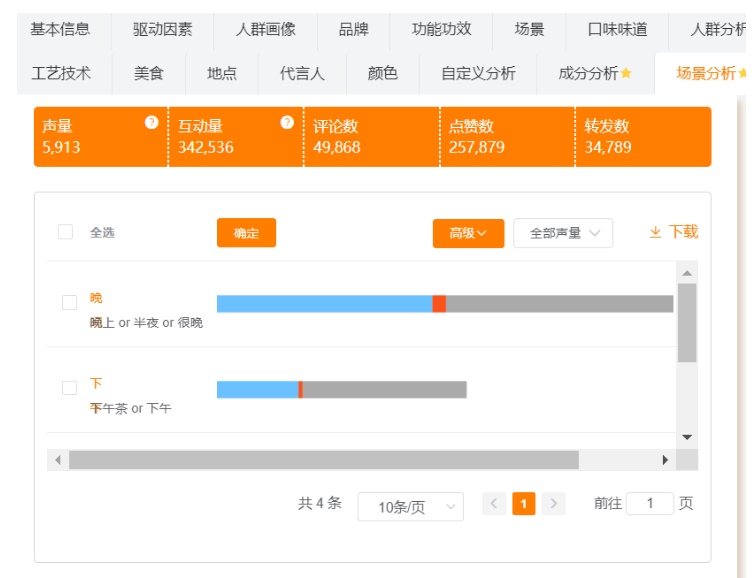Click the horizontal scrollbar left arrow

tap(58, 460)
